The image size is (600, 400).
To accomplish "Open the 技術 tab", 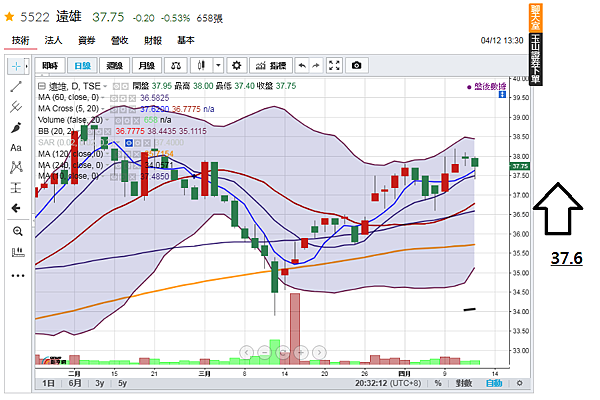I will (x=20, y=40).
